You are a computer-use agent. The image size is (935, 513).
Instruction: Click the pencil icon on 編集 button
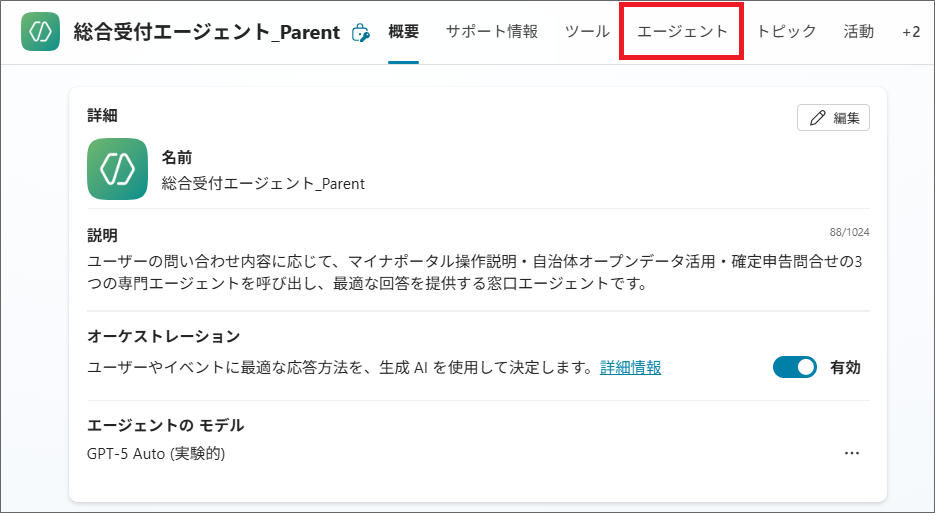[818, 118]
